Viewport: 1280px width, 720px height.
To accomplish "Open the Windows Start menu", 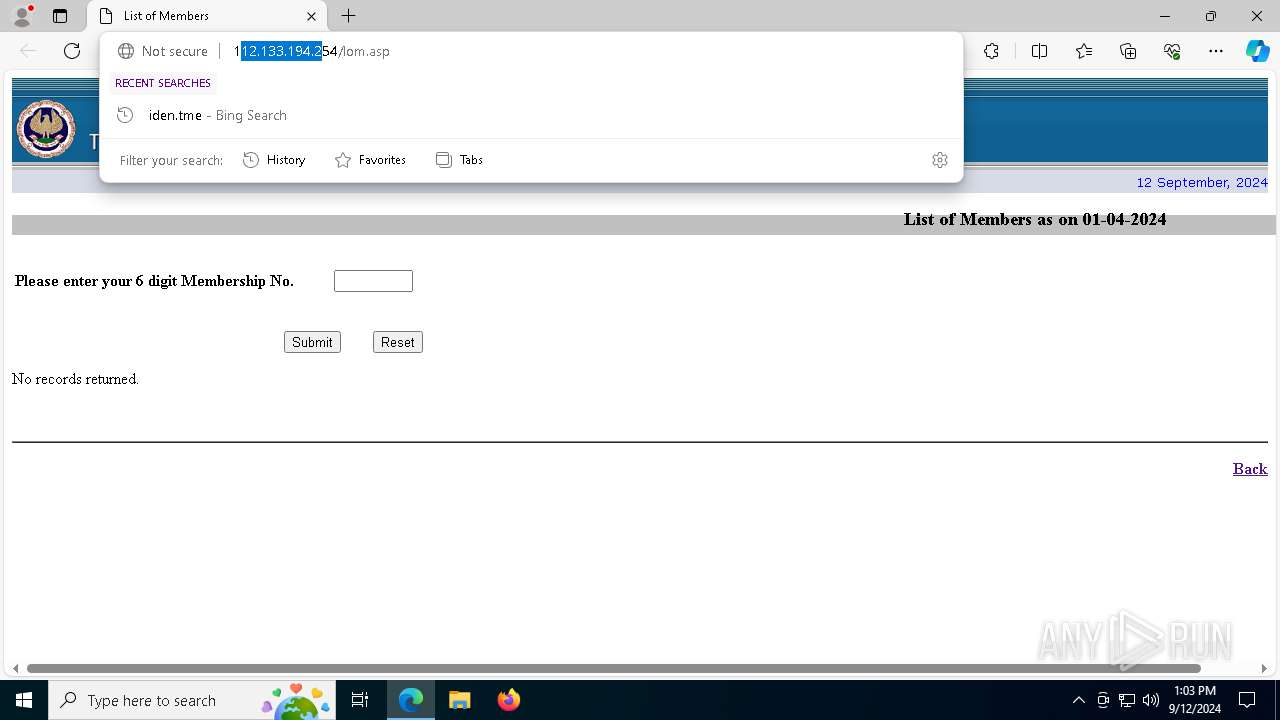I will pyautogui.click(x=24, y=700).
